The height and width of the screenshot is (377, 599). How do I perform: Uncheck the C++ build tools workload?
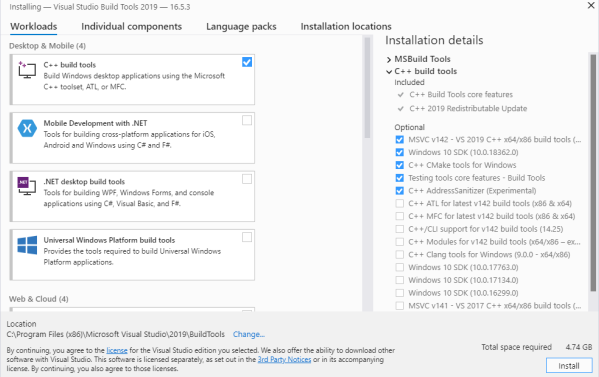pos(247,62)
